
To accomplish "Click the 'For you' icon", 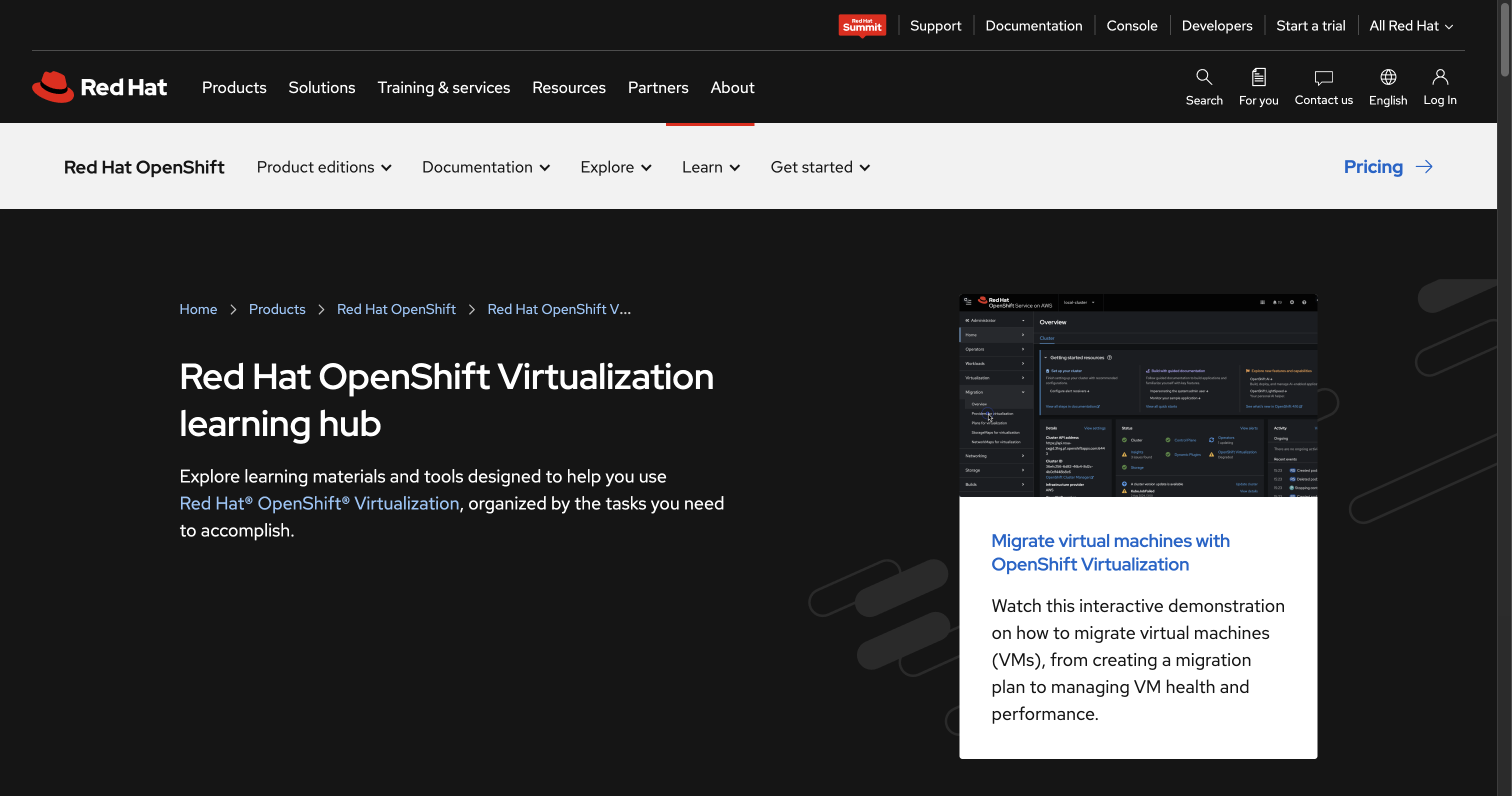I will click(1258, 87).
